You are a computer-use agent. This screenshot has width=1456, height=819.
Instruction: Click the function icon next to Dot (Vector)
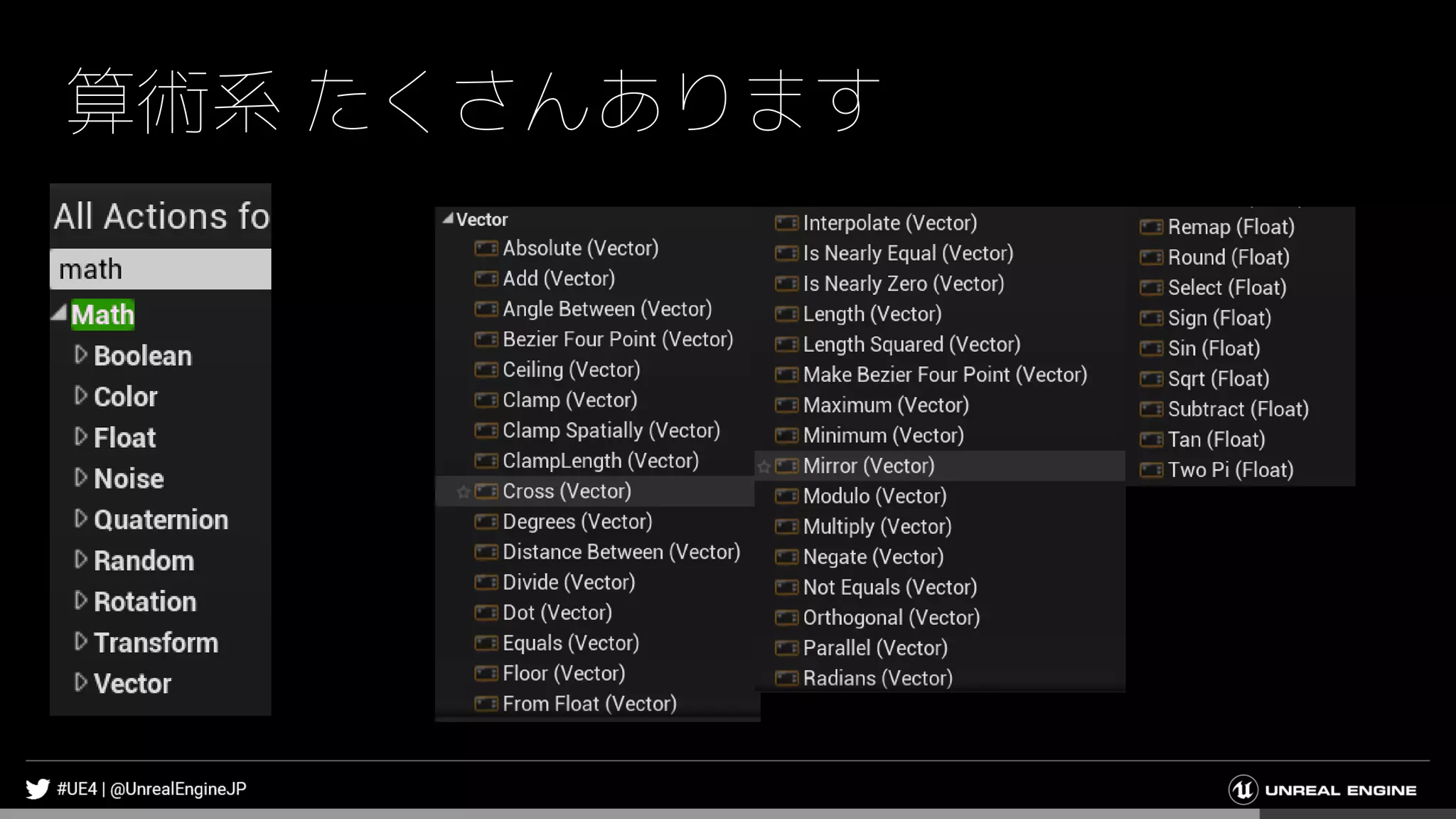(486, 613)
